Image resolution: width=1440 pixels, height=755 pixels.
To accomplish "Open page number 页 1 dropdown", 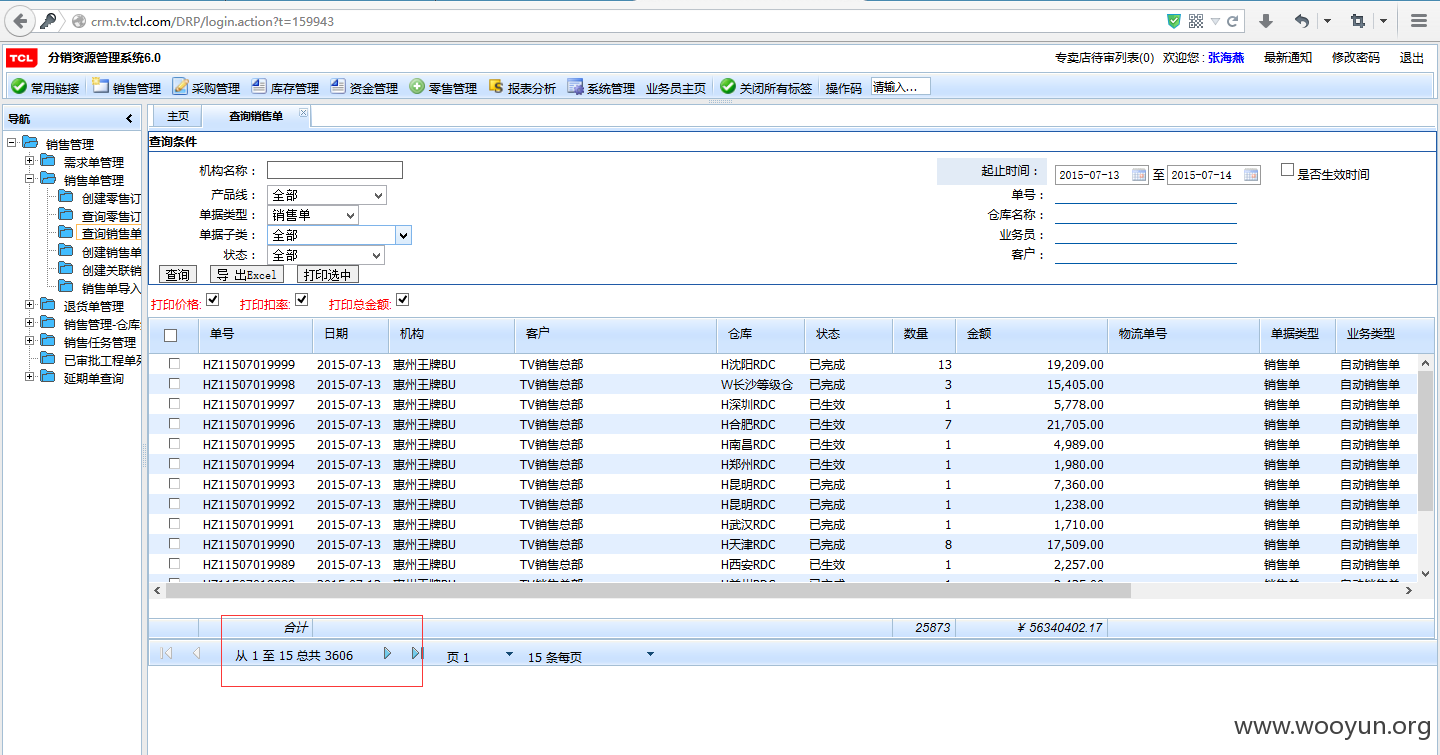I will click(x=509, y=655).
